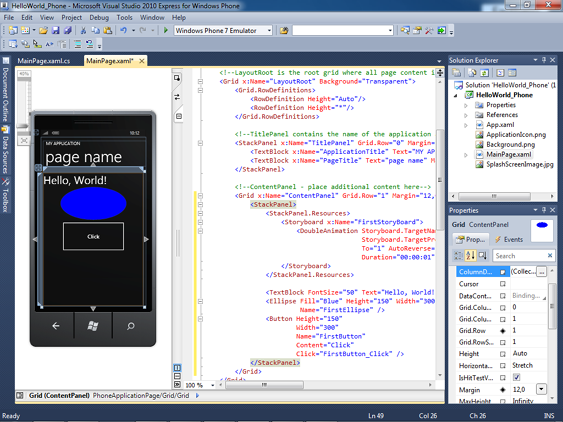
Task: Expand the References folder node
Action: tap(466, 115)
